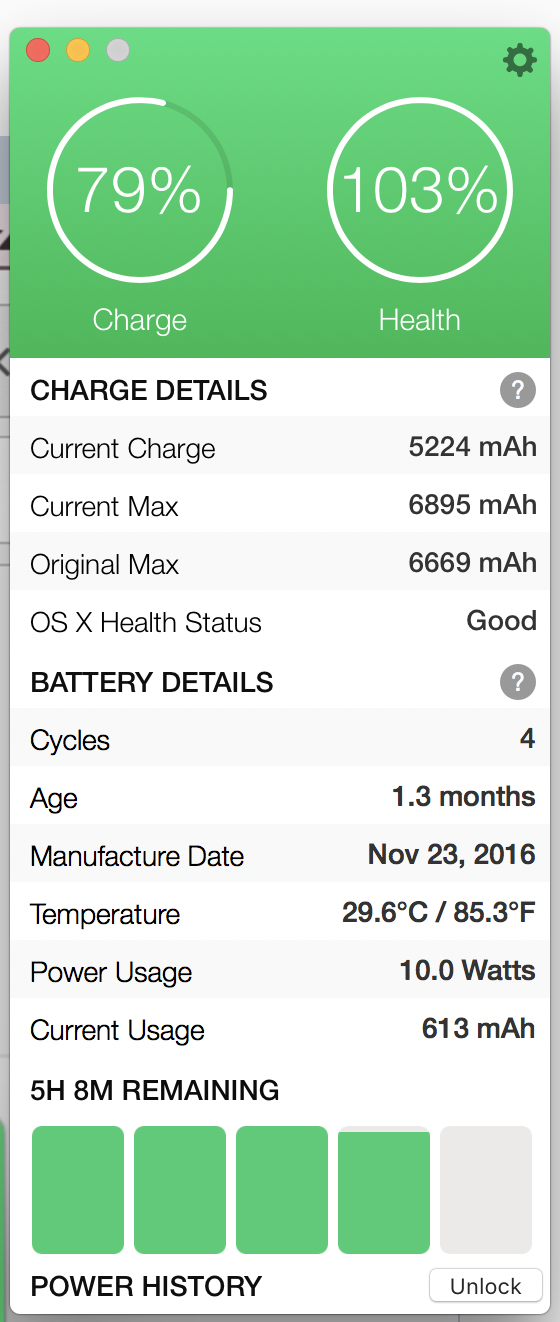Click the empty gray fifth battery bar
Screen dimensions: 560x1322
point(486,1190)
